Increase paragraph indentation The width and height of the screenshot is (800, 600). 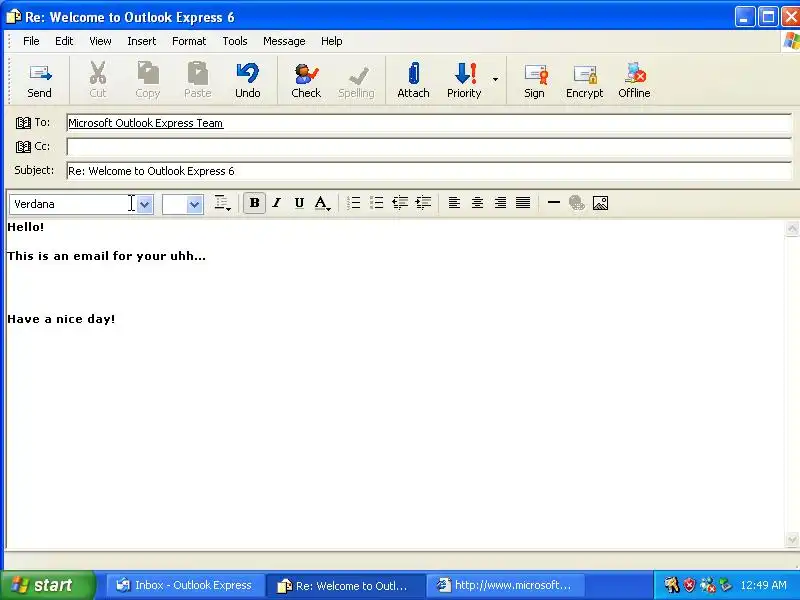(x=423, y=203)
